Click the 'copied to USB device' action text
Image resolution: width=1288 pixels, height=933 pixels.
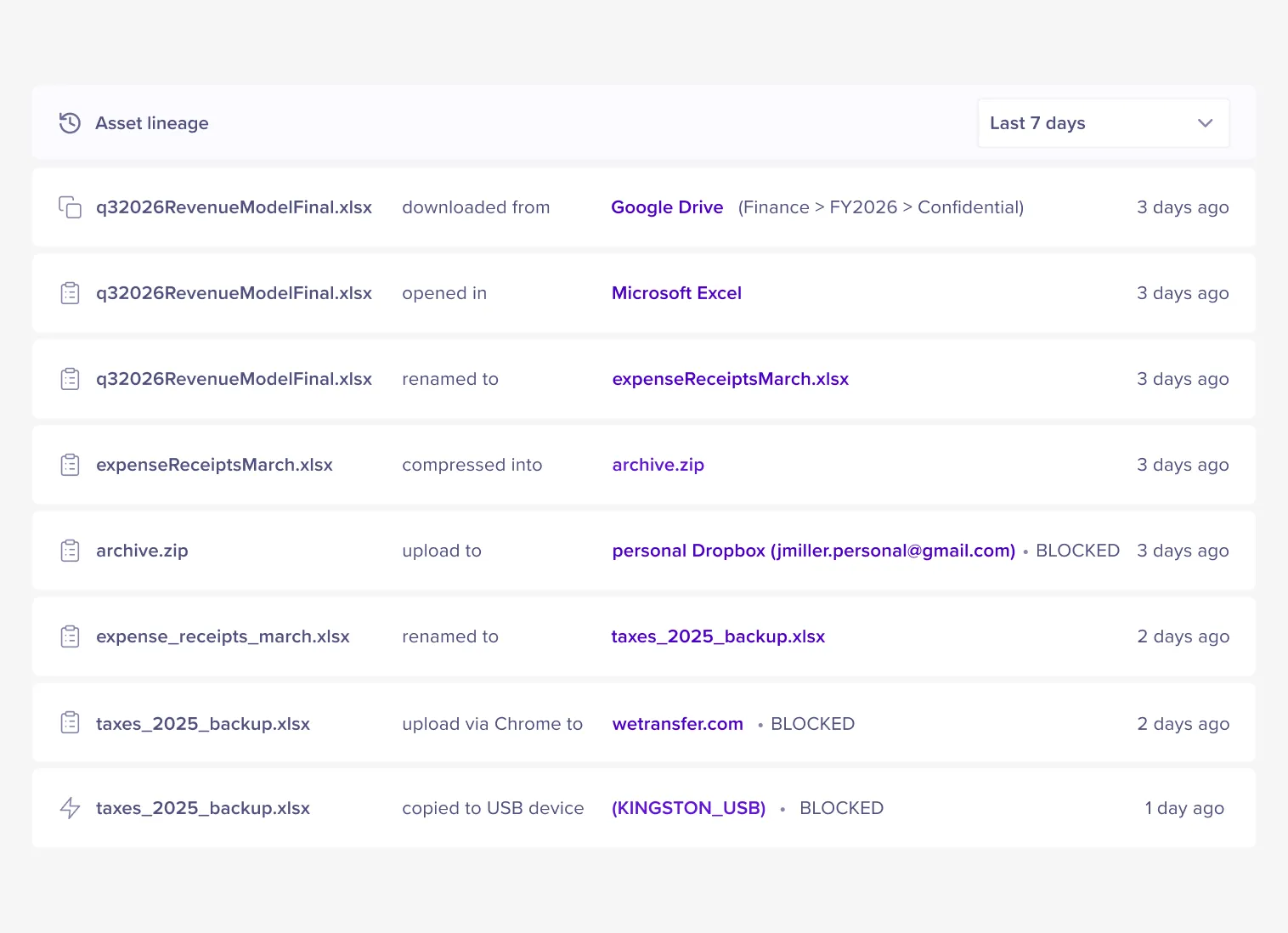(493, 808)
